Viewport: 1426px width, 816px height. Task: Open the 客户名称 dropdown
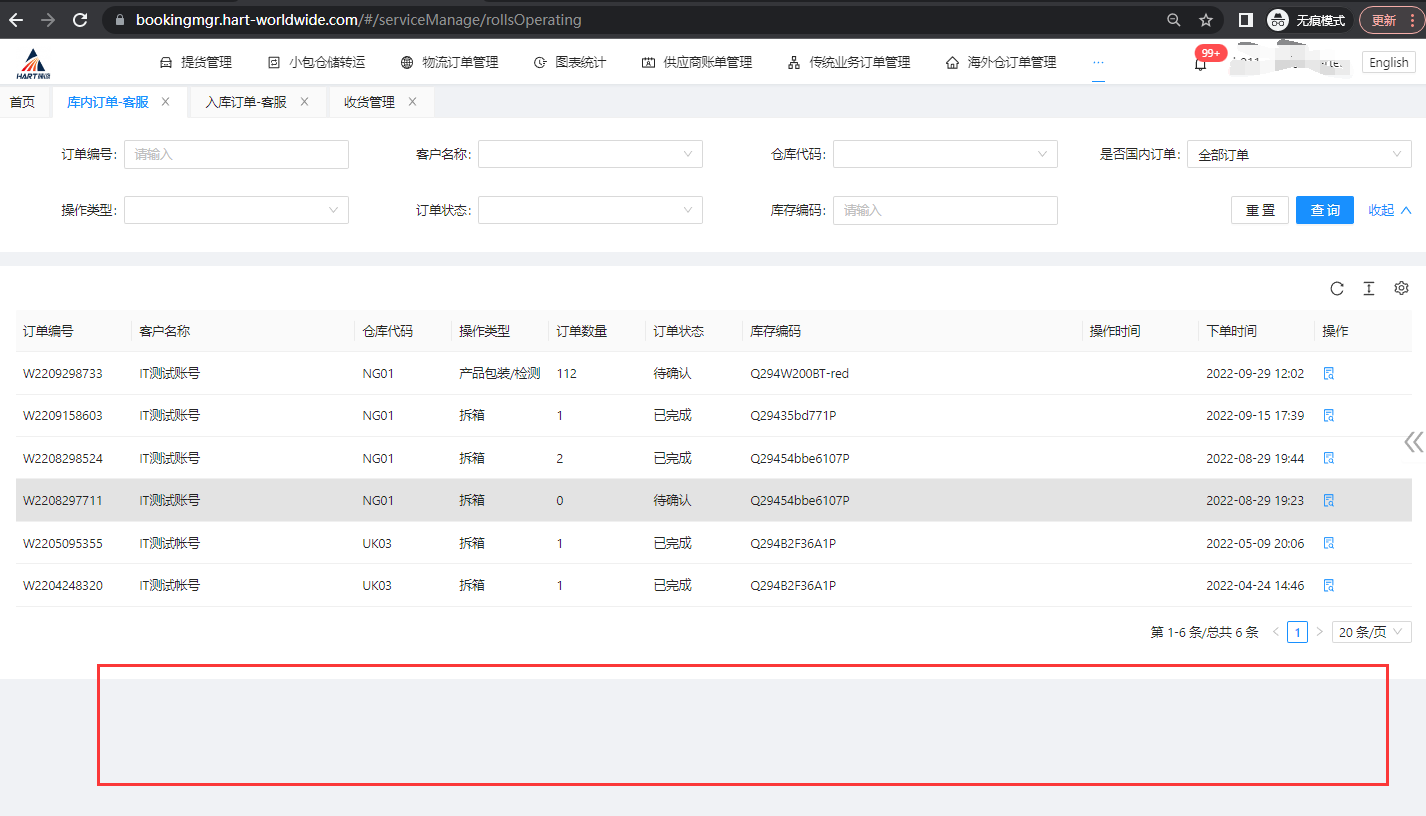click(590, 154)
